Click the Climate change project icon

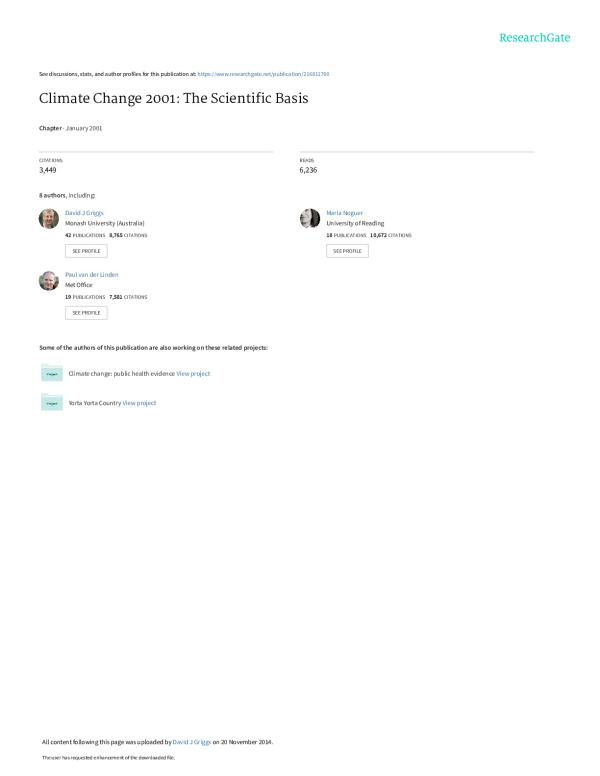point(52,373)
